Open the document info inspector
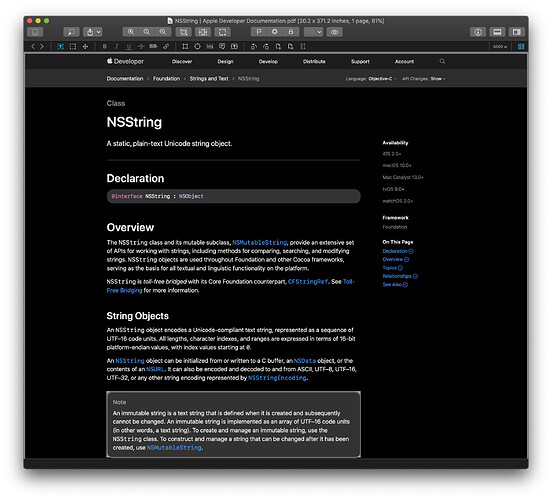Viewport: 552px width, 500px height. tap(478, 32)
